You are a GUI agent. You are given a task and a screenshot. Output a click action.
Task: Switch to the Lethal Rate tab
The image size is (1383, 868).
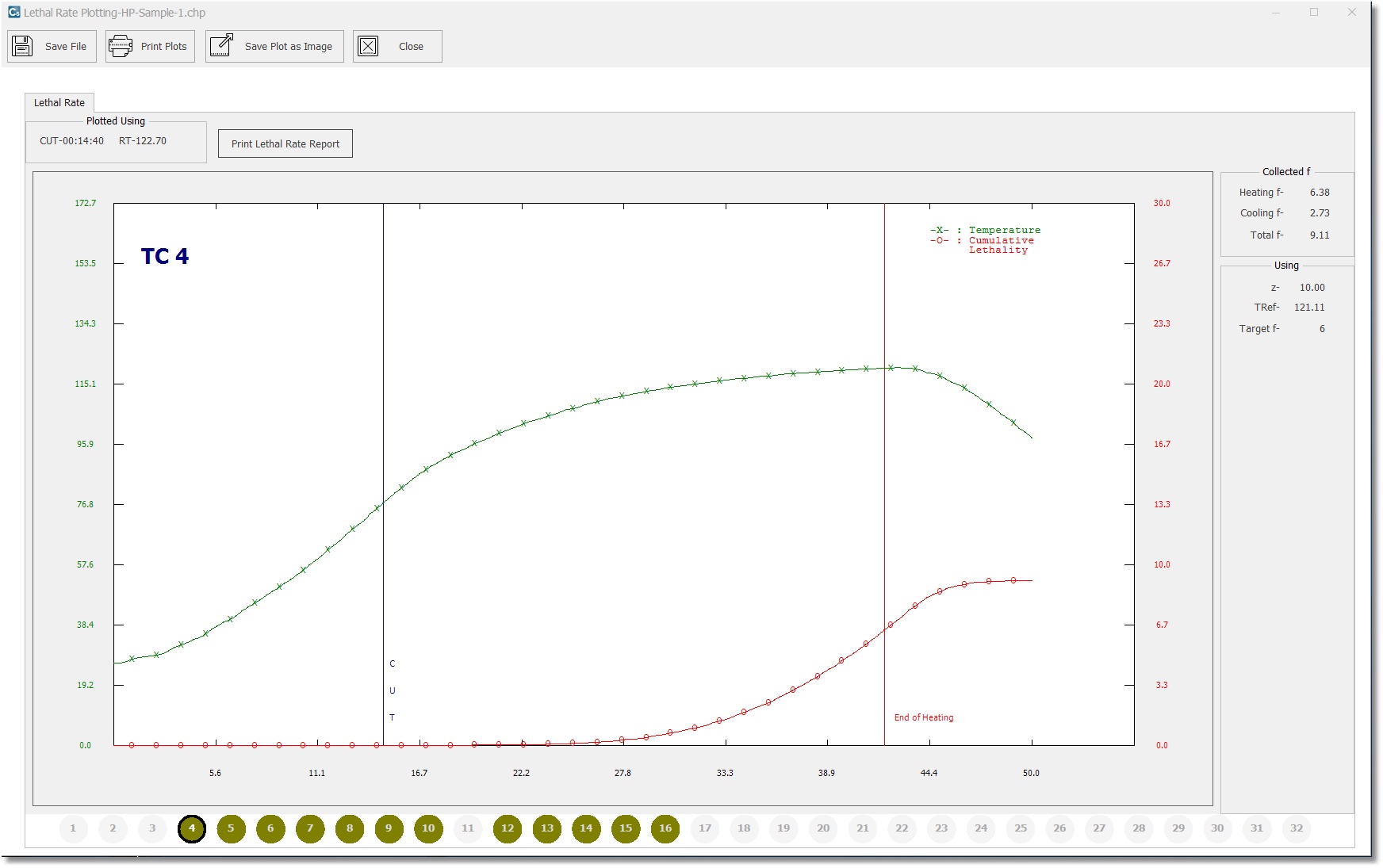(59, 103)
